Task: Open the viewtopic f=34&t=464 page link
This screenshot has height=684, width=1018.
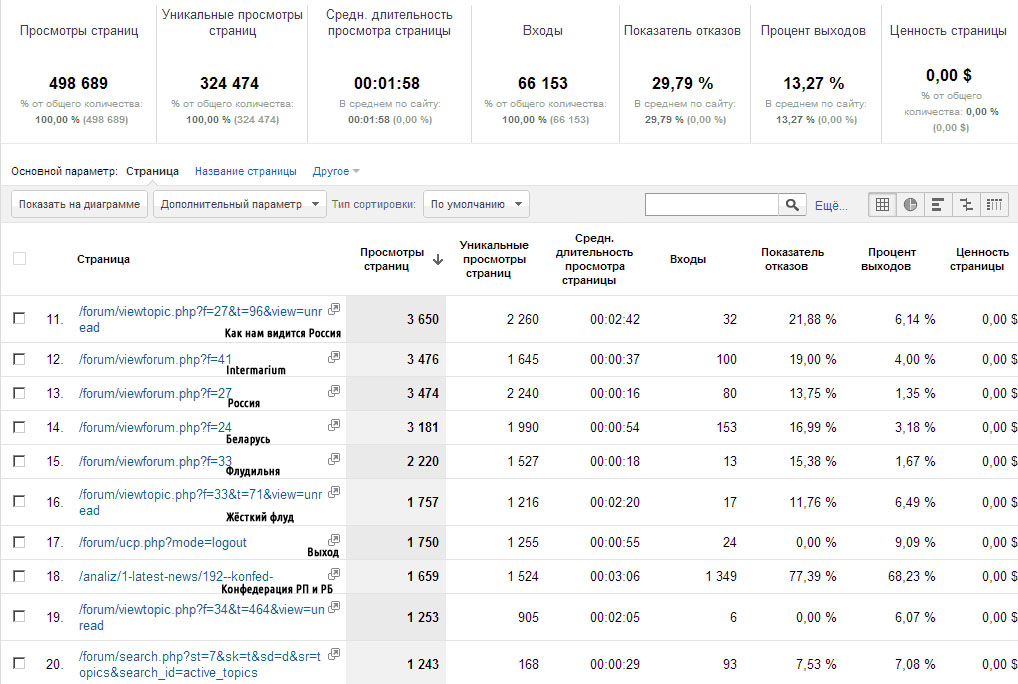Action: tap(202, 617)
